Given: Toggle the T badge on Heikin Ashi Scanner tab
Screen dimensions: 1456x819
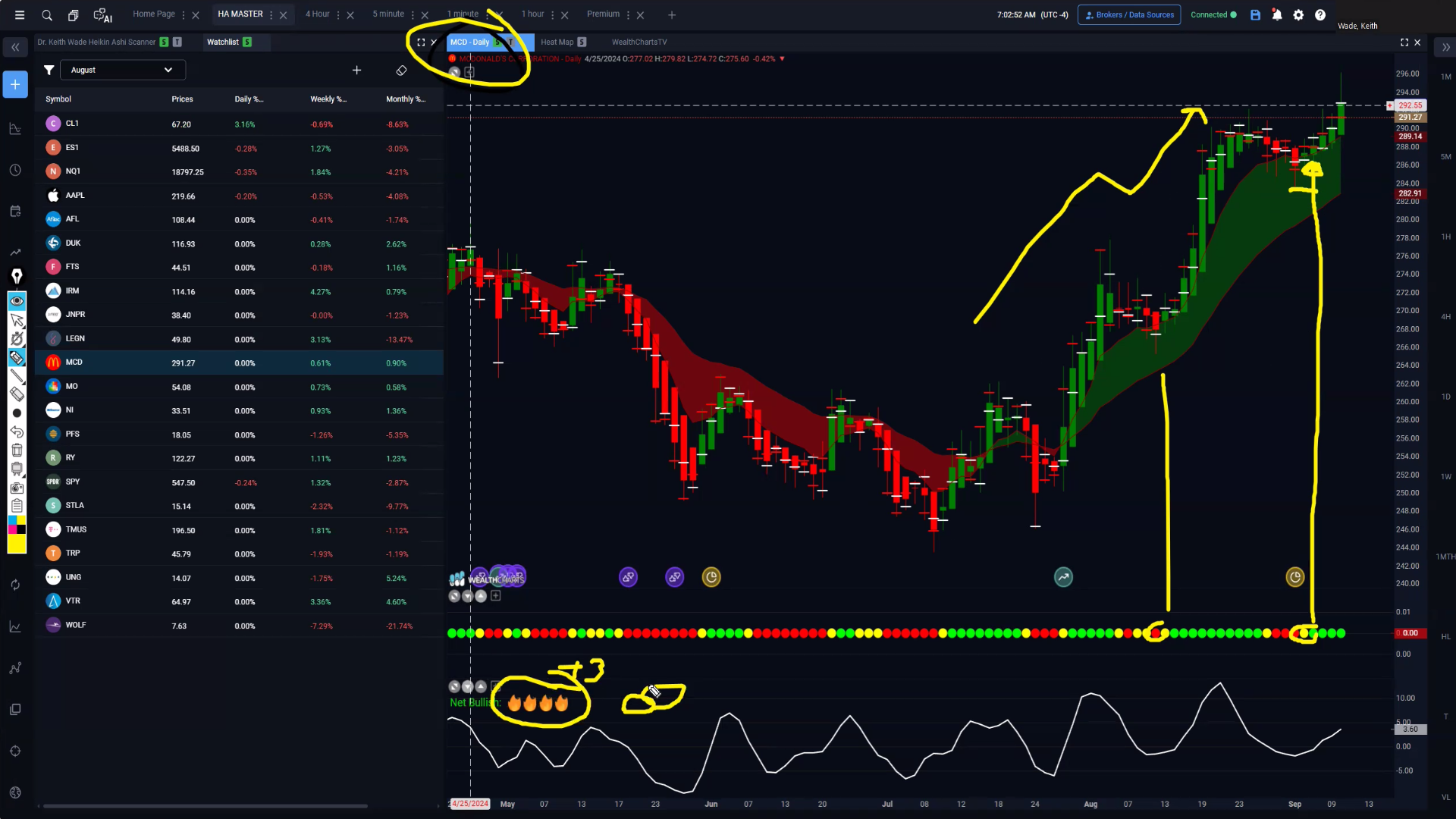Looking at the screenshot, I should pos(177,42).
